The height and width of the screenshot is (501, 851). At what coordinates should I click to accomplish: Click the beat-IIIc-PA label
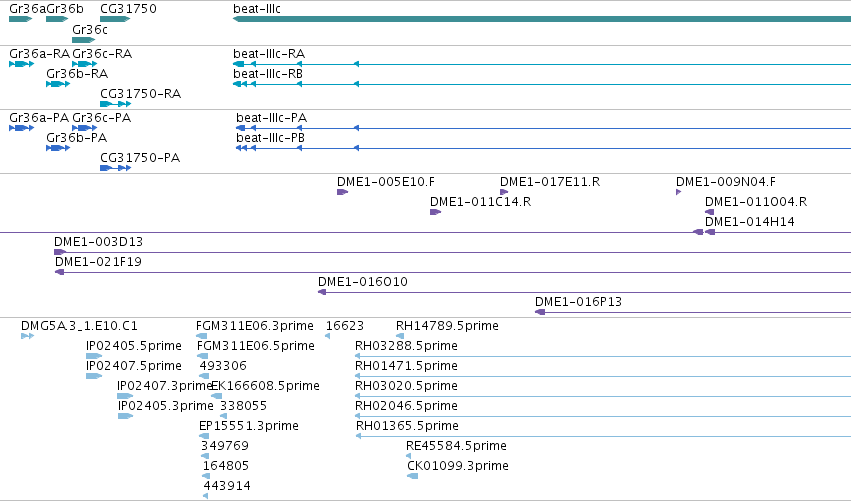(271, 118)
